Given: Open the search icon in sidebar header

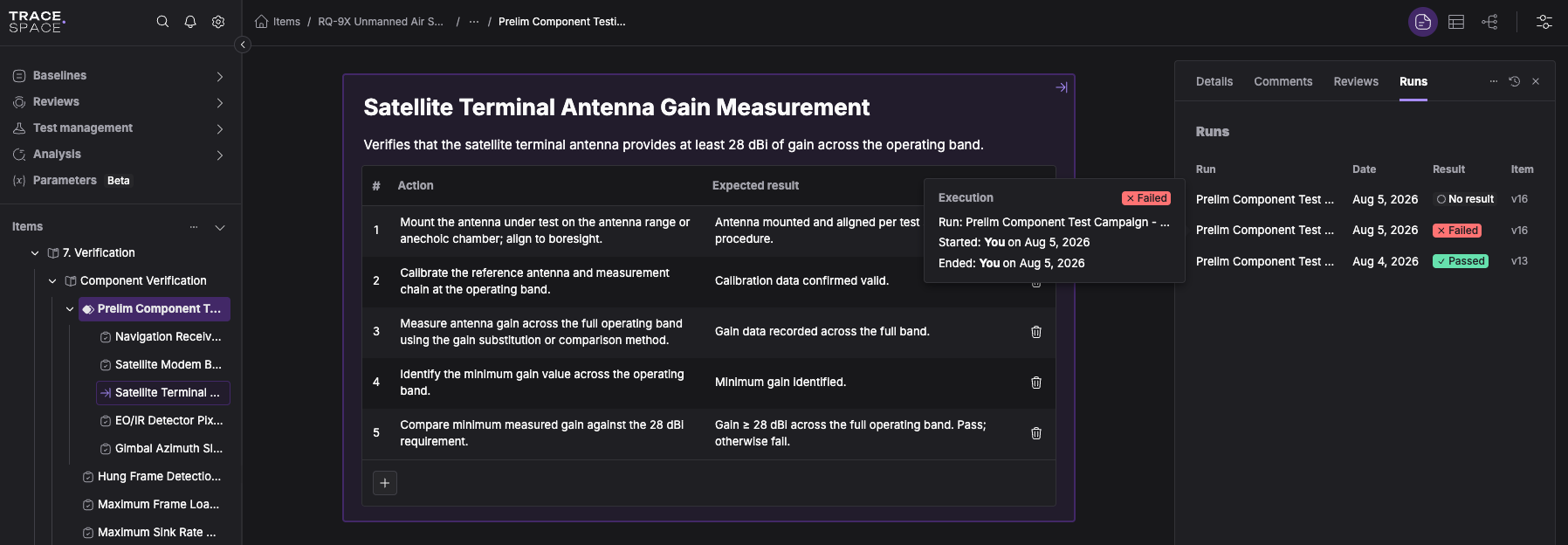Looking at the screenshot, I should (162, 22).
